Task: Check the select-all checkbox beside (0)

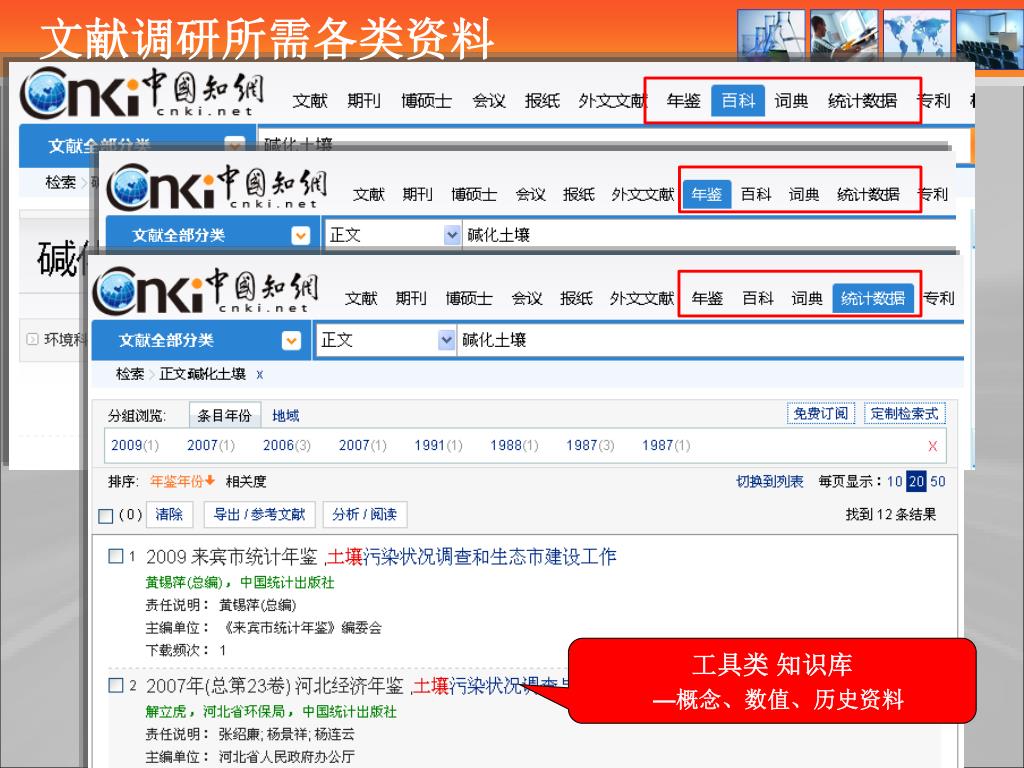Action: click(x=106, y=516)
